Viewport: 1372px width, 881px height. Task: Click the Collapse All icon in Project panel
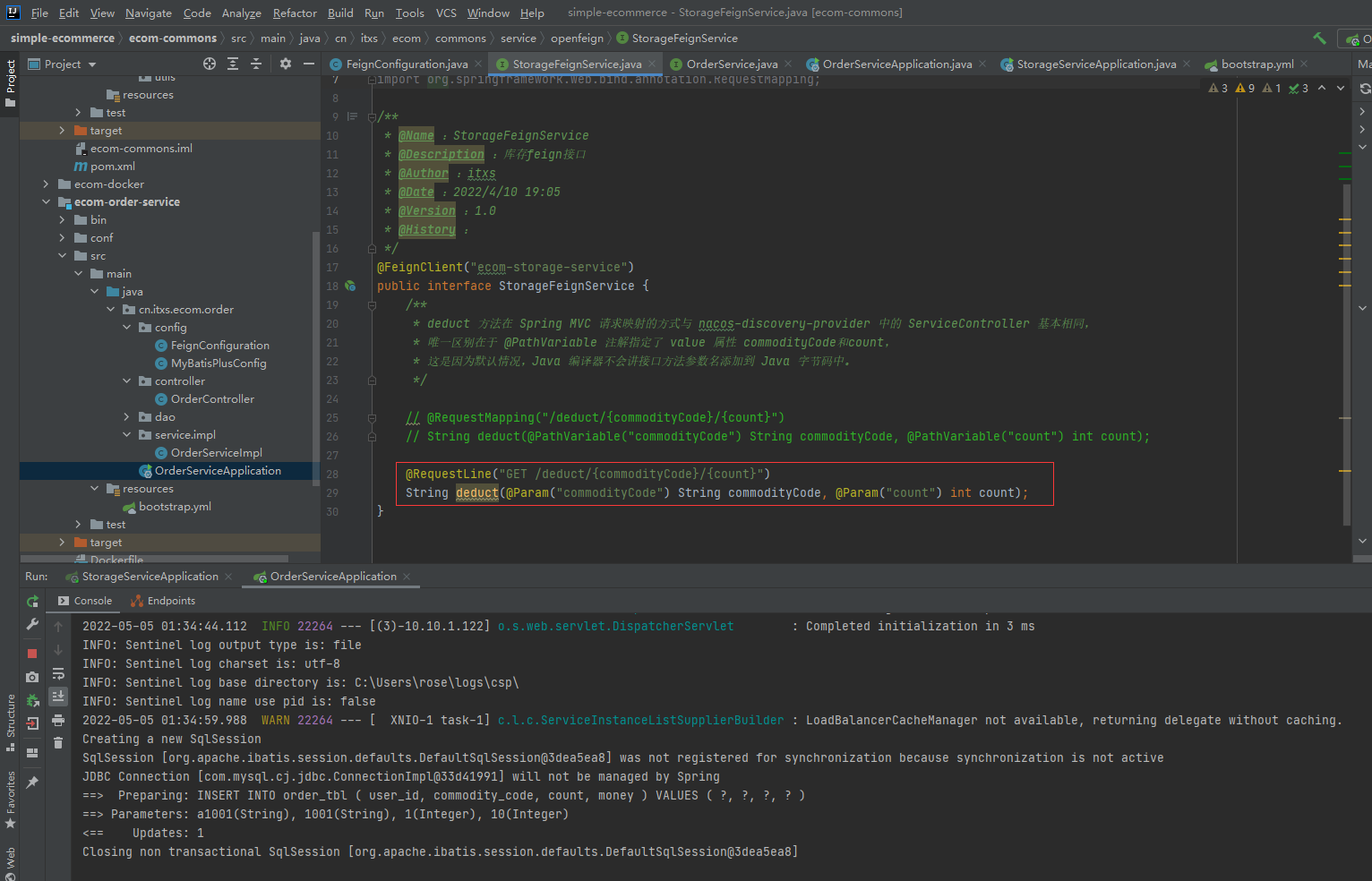coord(256,64)
